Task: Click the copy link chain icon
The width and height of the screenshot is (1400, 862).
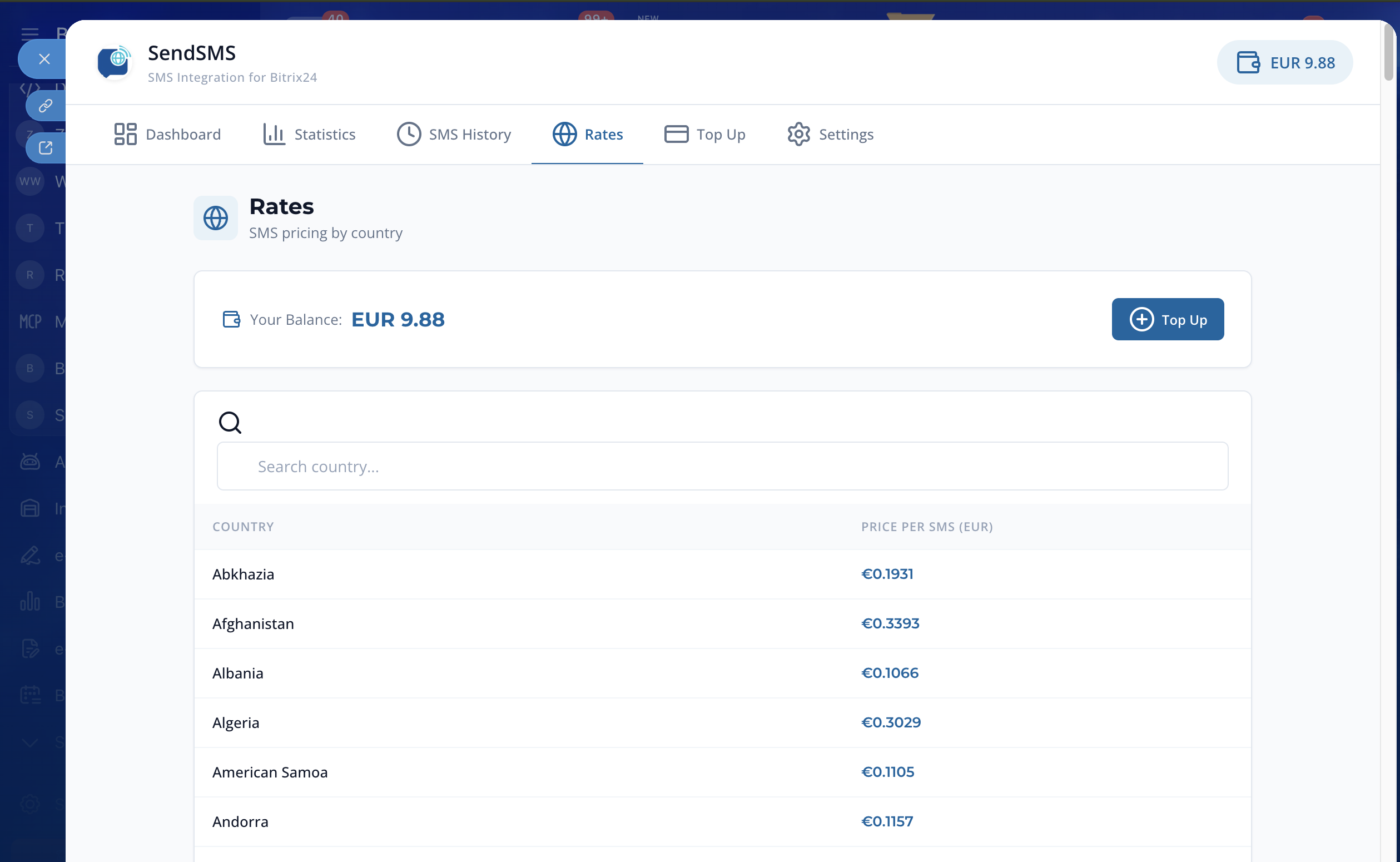Action: 46,106
